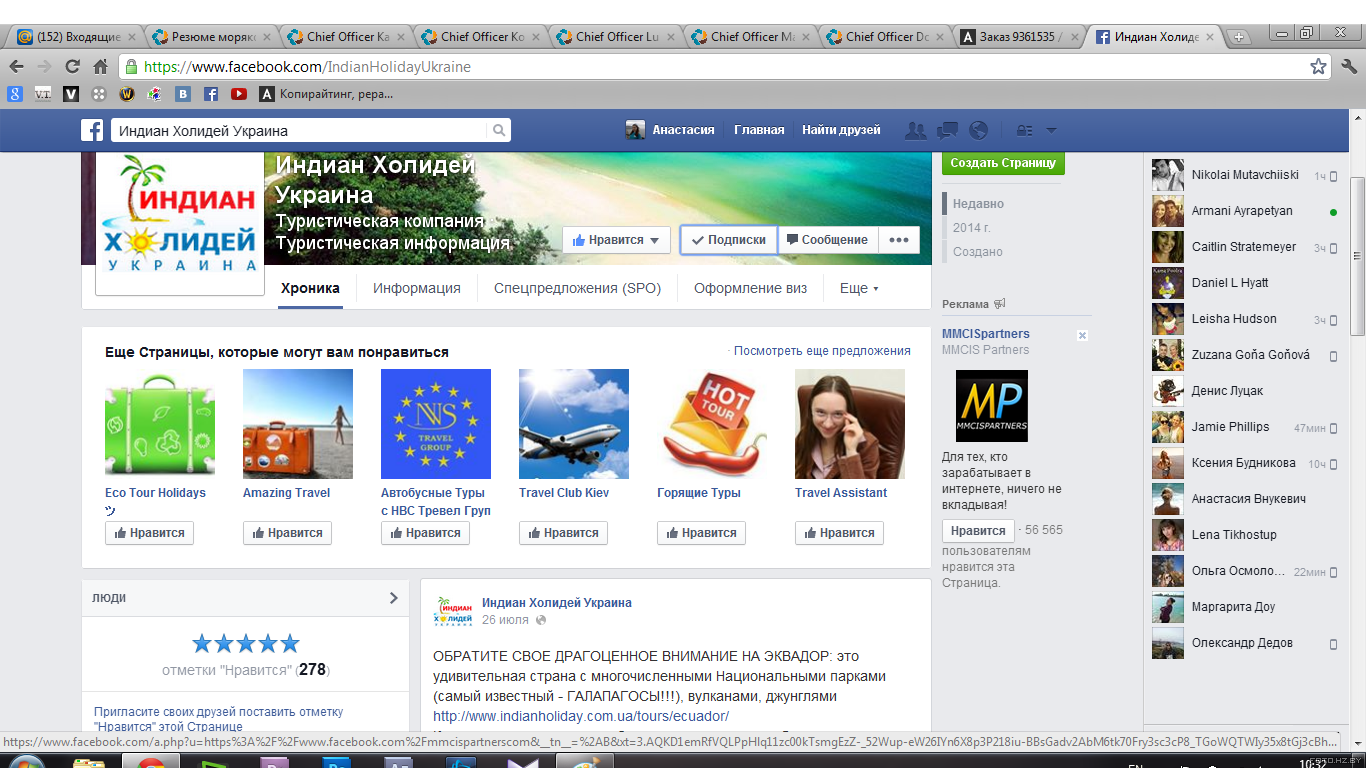Select Оформление виз tab
The height and width of the screenshot is (768, 1366).
[750, 288]
